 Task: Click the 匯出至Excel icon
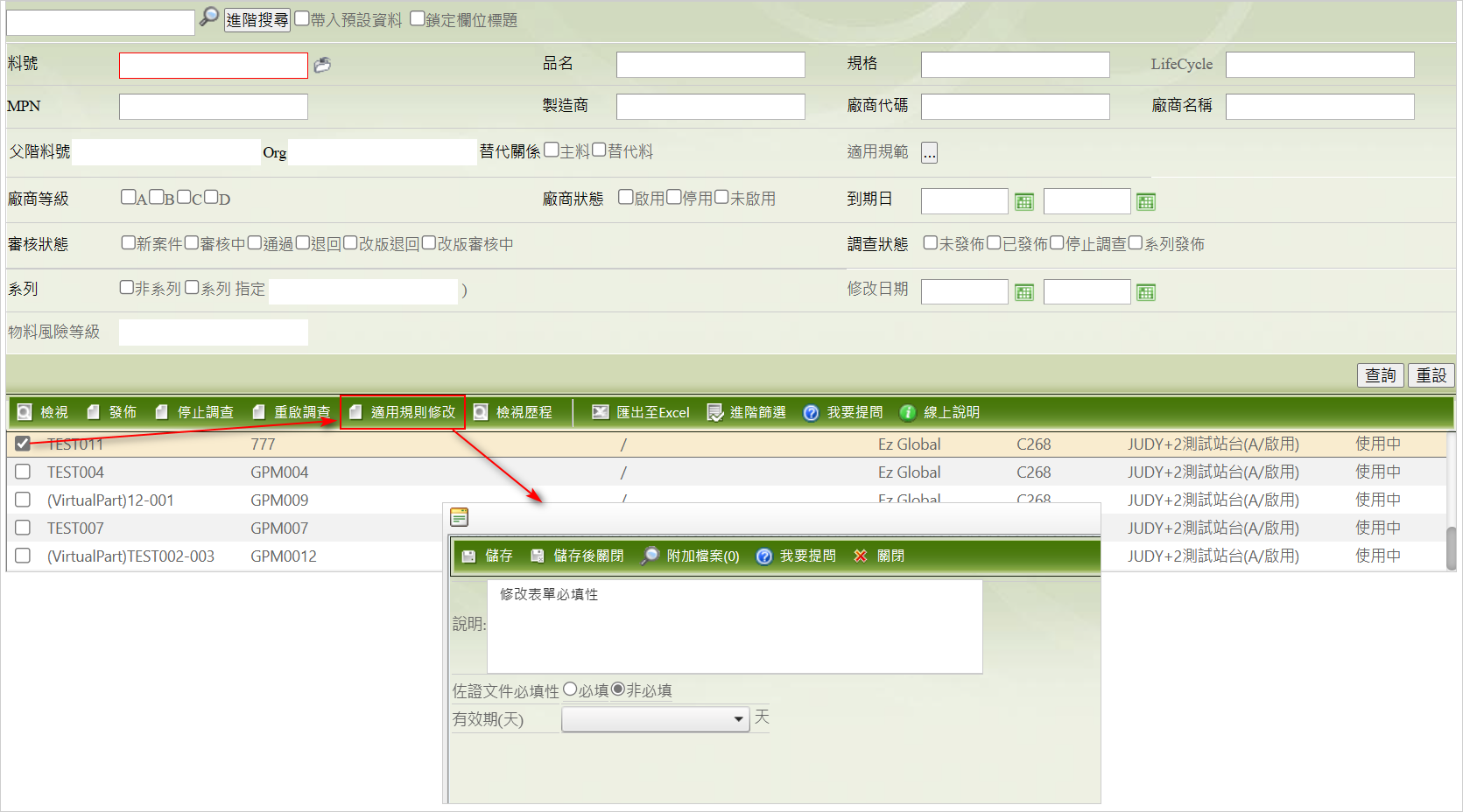tap(600, 412)
